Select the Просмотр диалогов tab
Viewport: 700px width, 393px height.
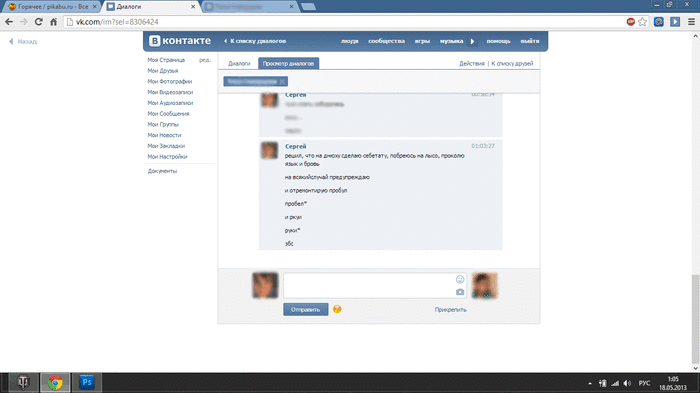288,63
